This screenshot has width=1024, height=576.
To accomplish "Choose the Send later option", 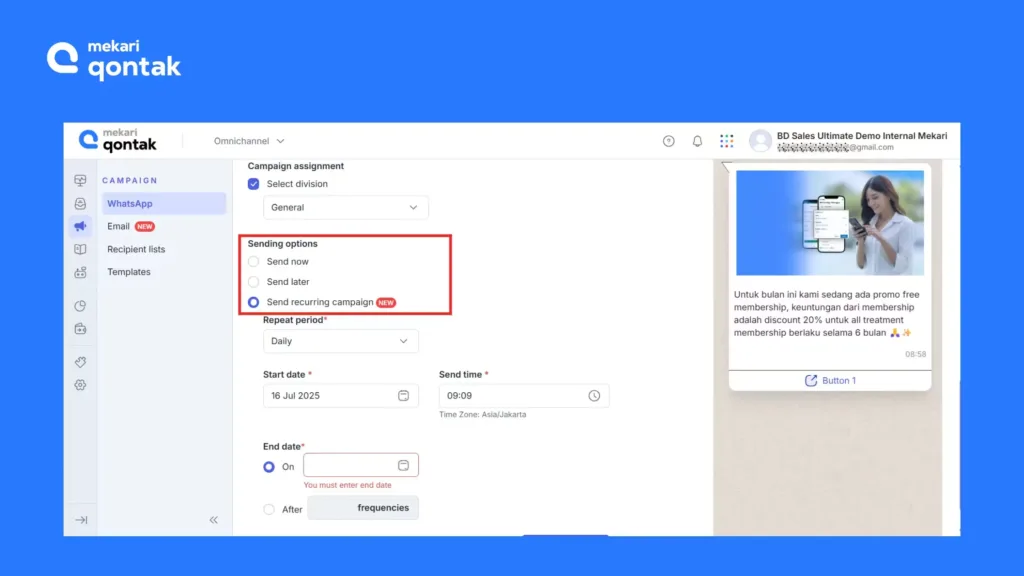I will click(x=253, y=282).
